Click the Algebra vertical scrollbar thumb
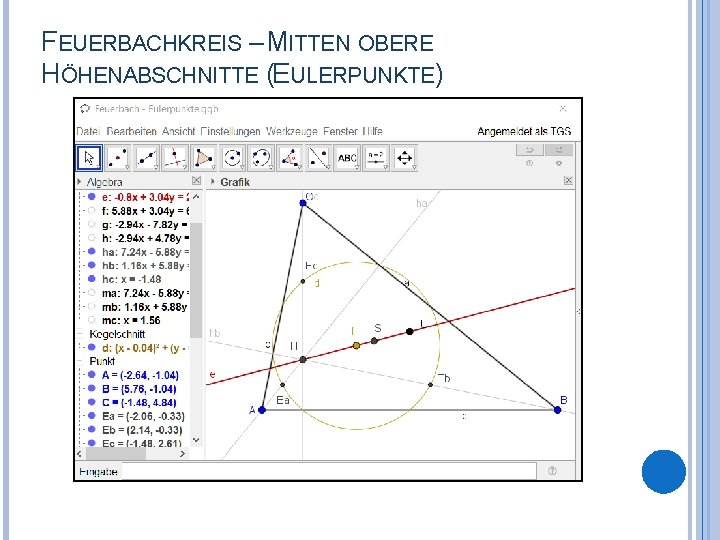This screenshot has height=540, width=720. (x=196, y=280)
